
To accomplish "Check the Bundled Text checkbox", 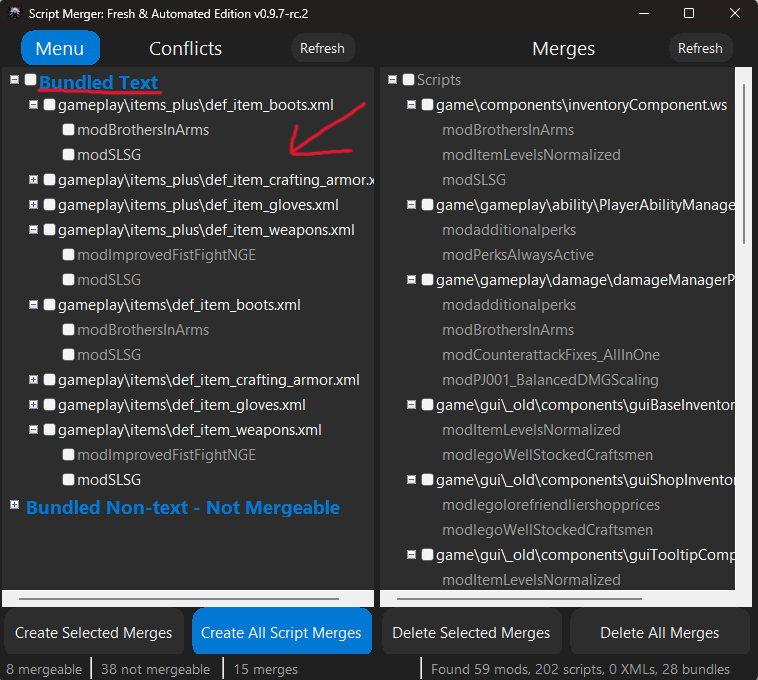I will 30,79.
